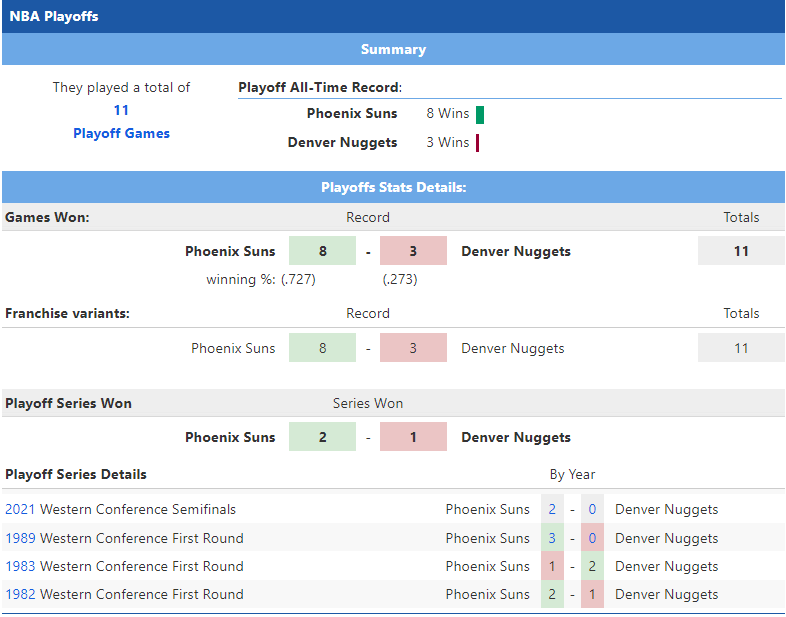This screenshot has width=786, height=617.
Task: Click the Games Won totals box showing 11
Action: tap(741, 251)
